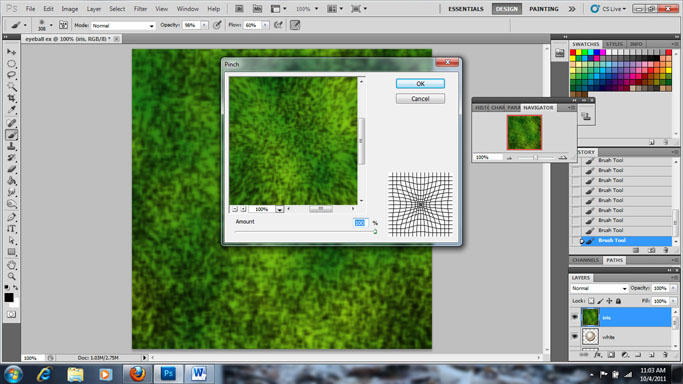Click OK in Pinch dialog
Viewport: 683px width, 384px height.
420,84
